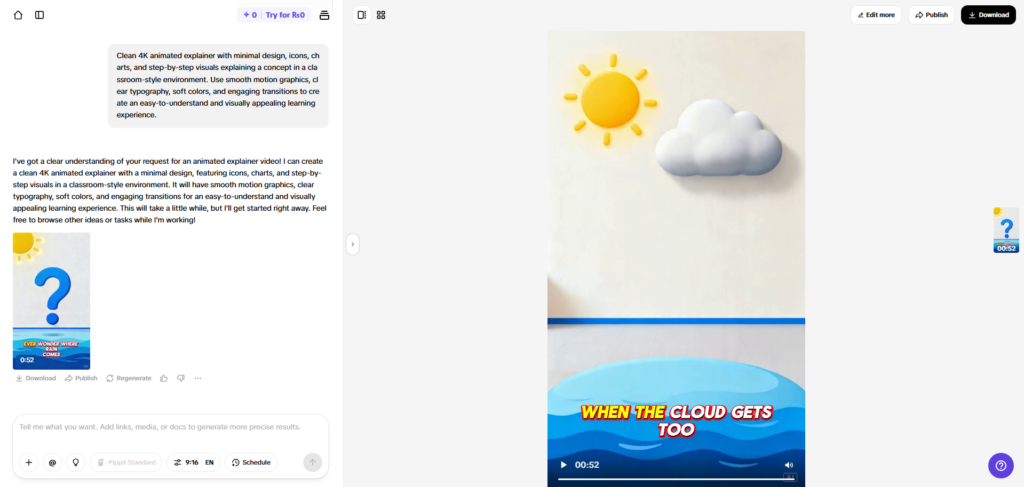
Task: Click the video progress bar
Action: pyautogui.click(x=670, y=478)
